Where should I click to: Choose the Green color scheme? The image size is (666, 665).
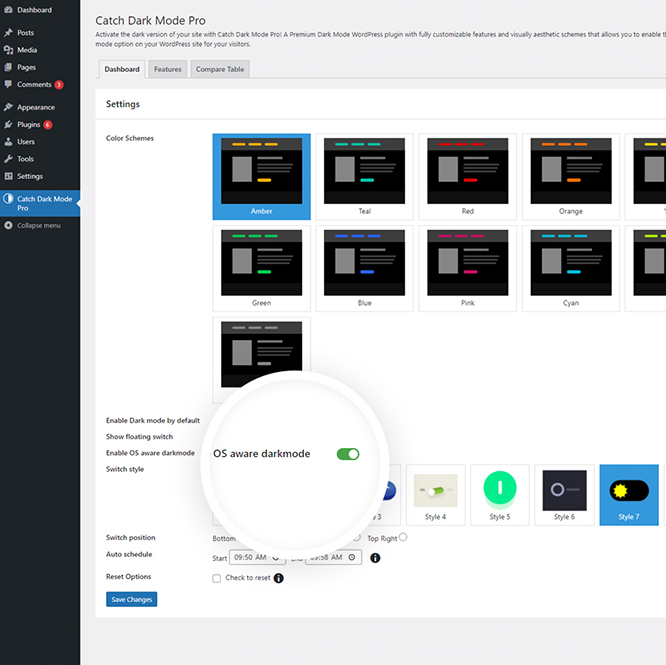pos(262,268)
